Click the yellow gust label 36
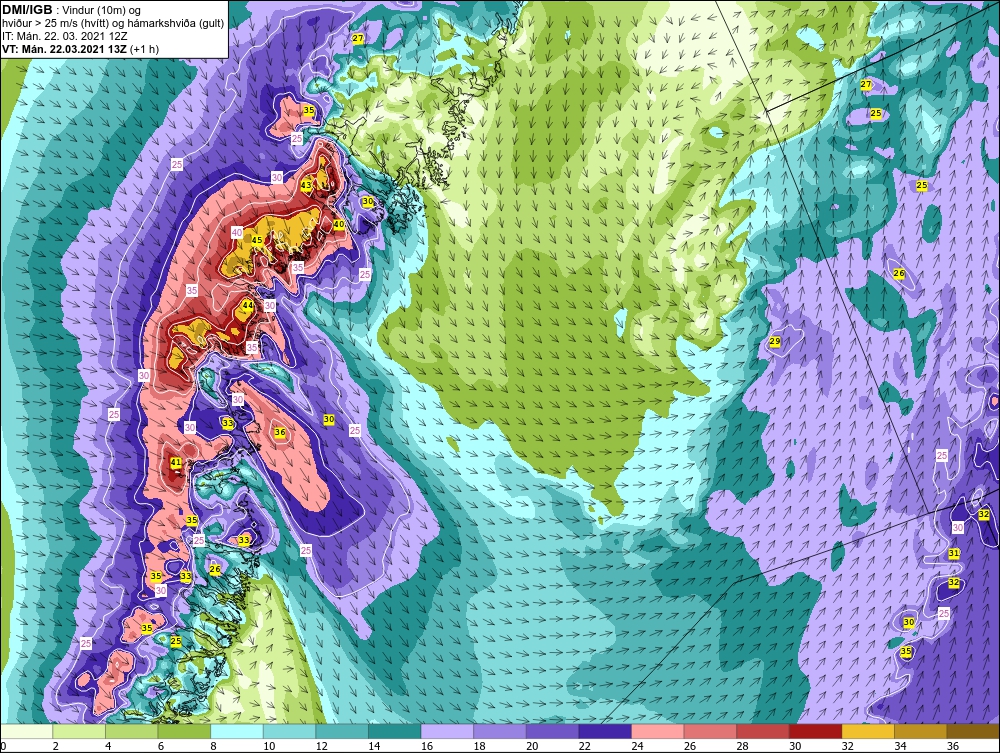 (279, 432)
